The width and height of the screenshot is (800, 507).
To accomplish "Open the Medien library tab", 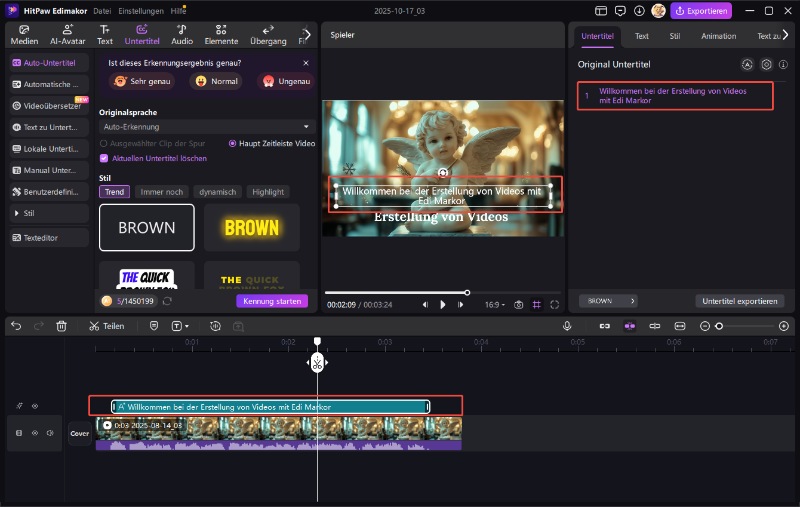I will pos(24,35).
